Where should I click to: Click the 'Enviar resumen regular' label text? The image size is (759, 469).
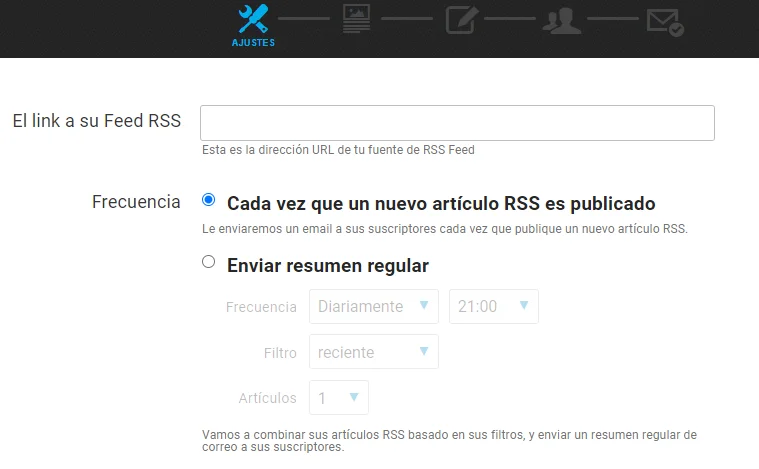328,266
